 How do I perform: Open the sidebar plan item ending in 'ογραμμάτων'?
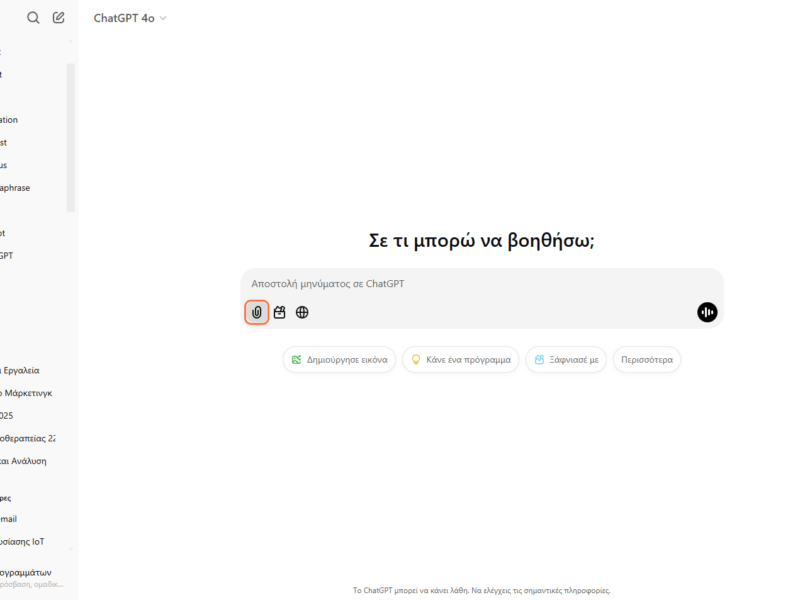click(x=31, y=578)
